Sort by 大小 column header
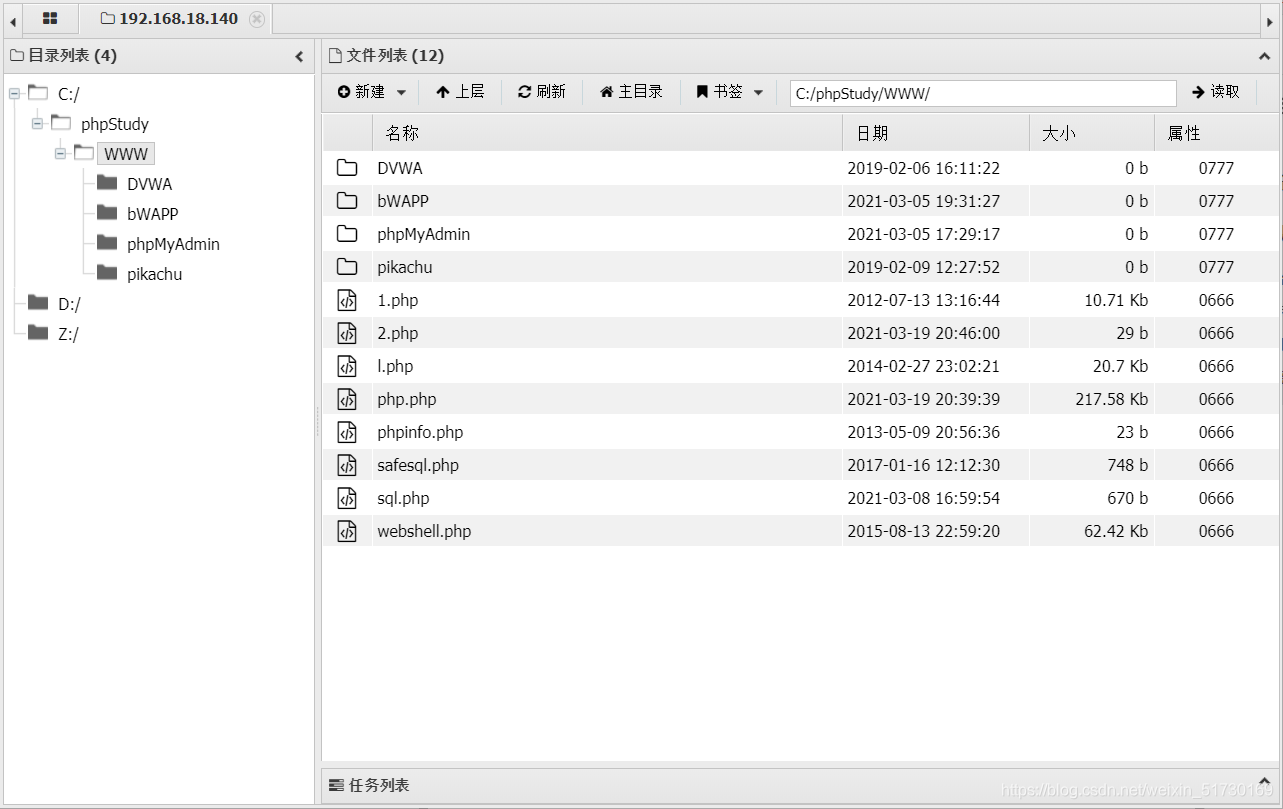This screenshot has width=1283, height=809. 1092,133
